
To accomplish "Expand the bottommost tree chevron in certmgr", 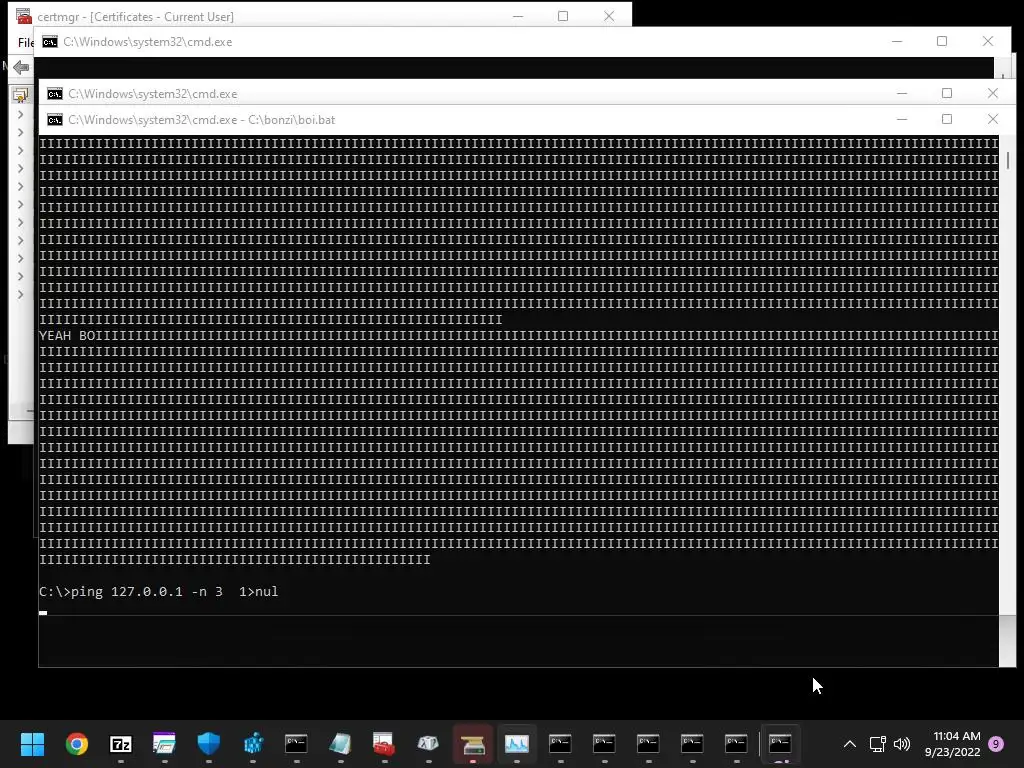I will point(21,295).
